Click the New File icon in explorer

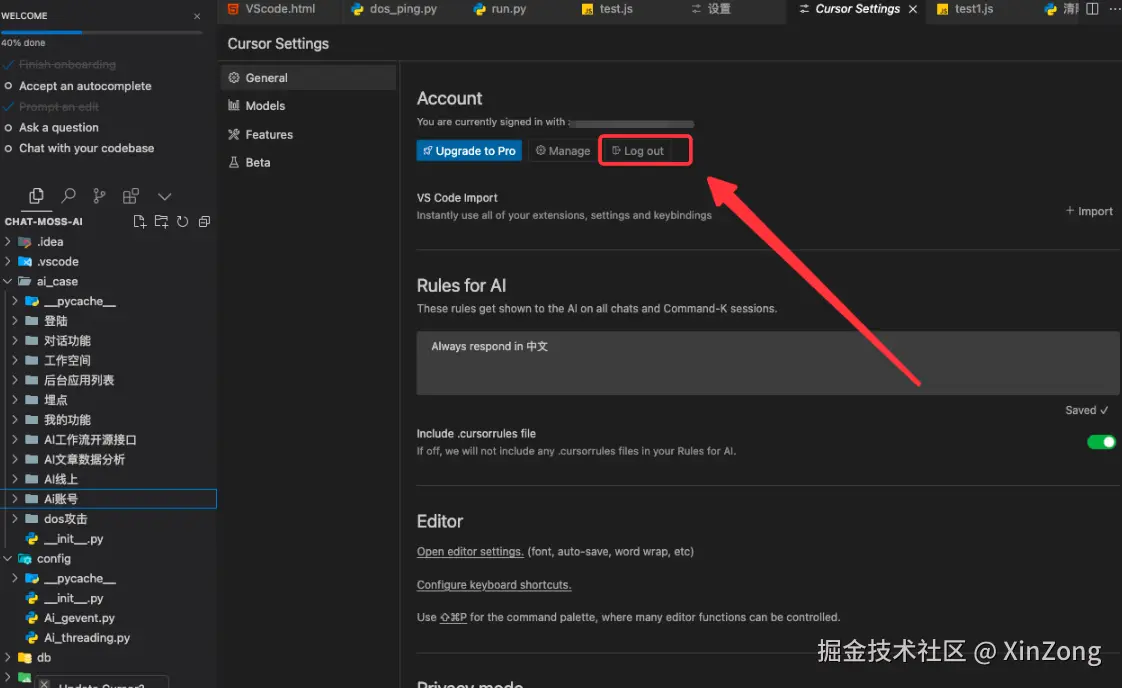click(140, 222)
